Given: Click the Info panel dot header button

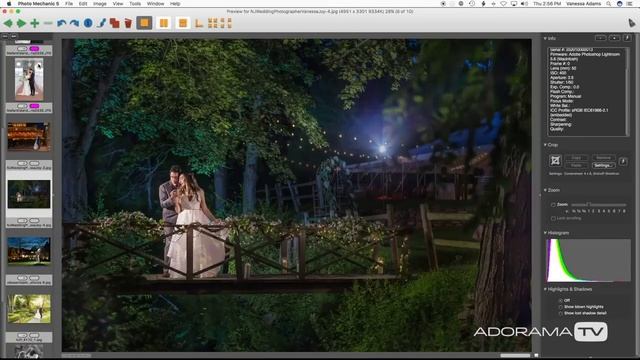Looking at the screenshot, I should click(614, 38).
